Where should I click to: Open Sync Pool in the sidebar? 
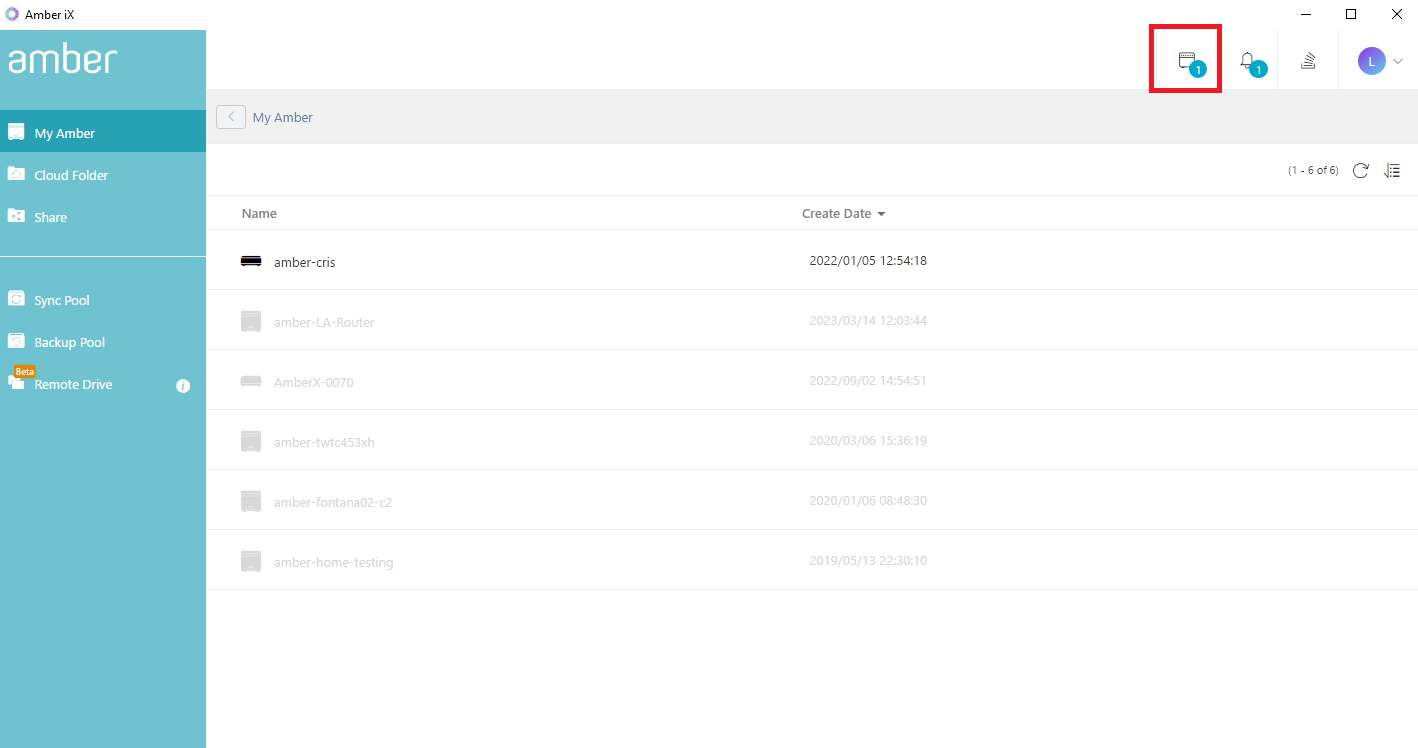coord(103,300)
